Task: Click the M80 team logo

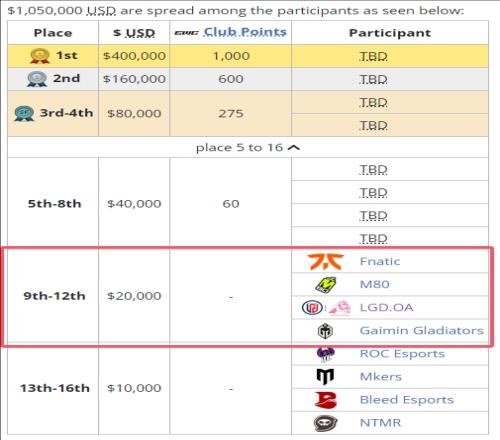Action: point(326,285)
